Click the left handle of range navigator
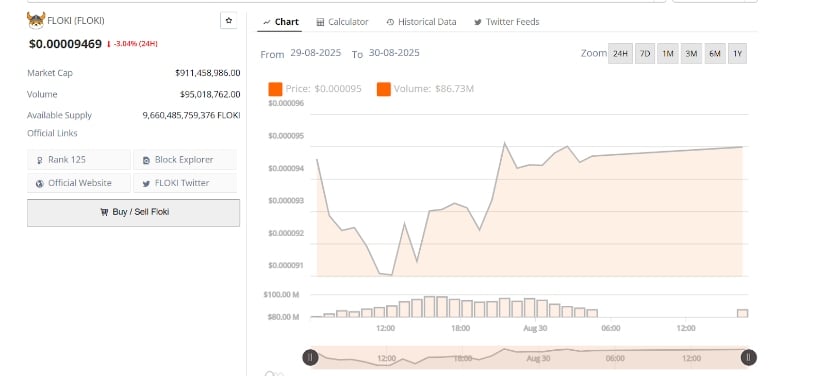The height and width of the screenshot is (376, 825). coord(310,358)
